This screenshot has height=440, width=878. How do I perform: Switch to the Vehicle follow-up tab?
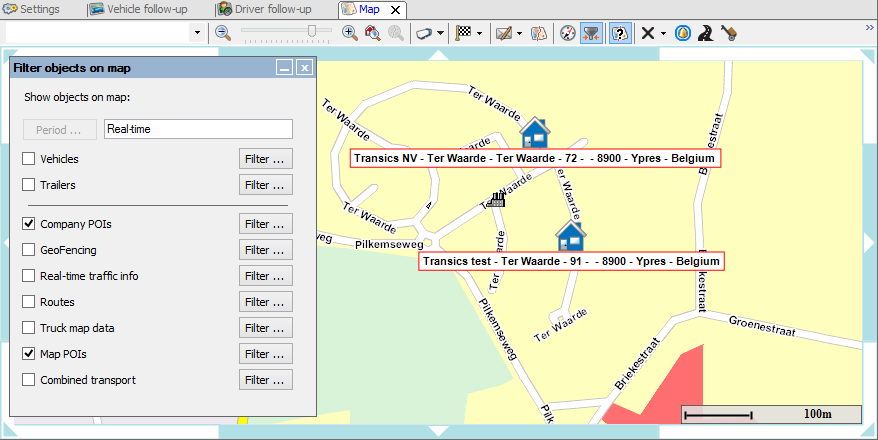click(146, 9)
